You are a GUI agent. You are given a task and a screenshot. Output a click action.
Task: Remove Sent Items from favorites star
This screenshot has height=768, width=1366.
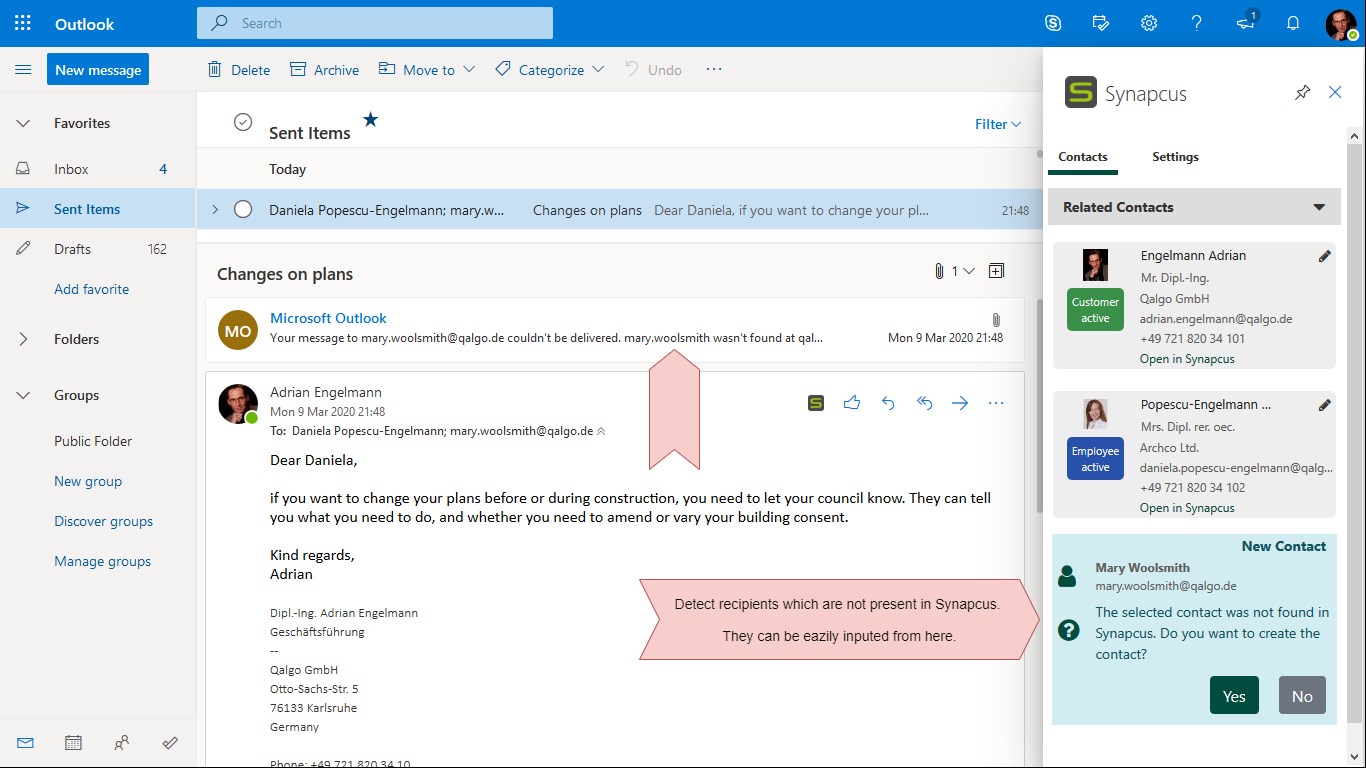point(370,120)
